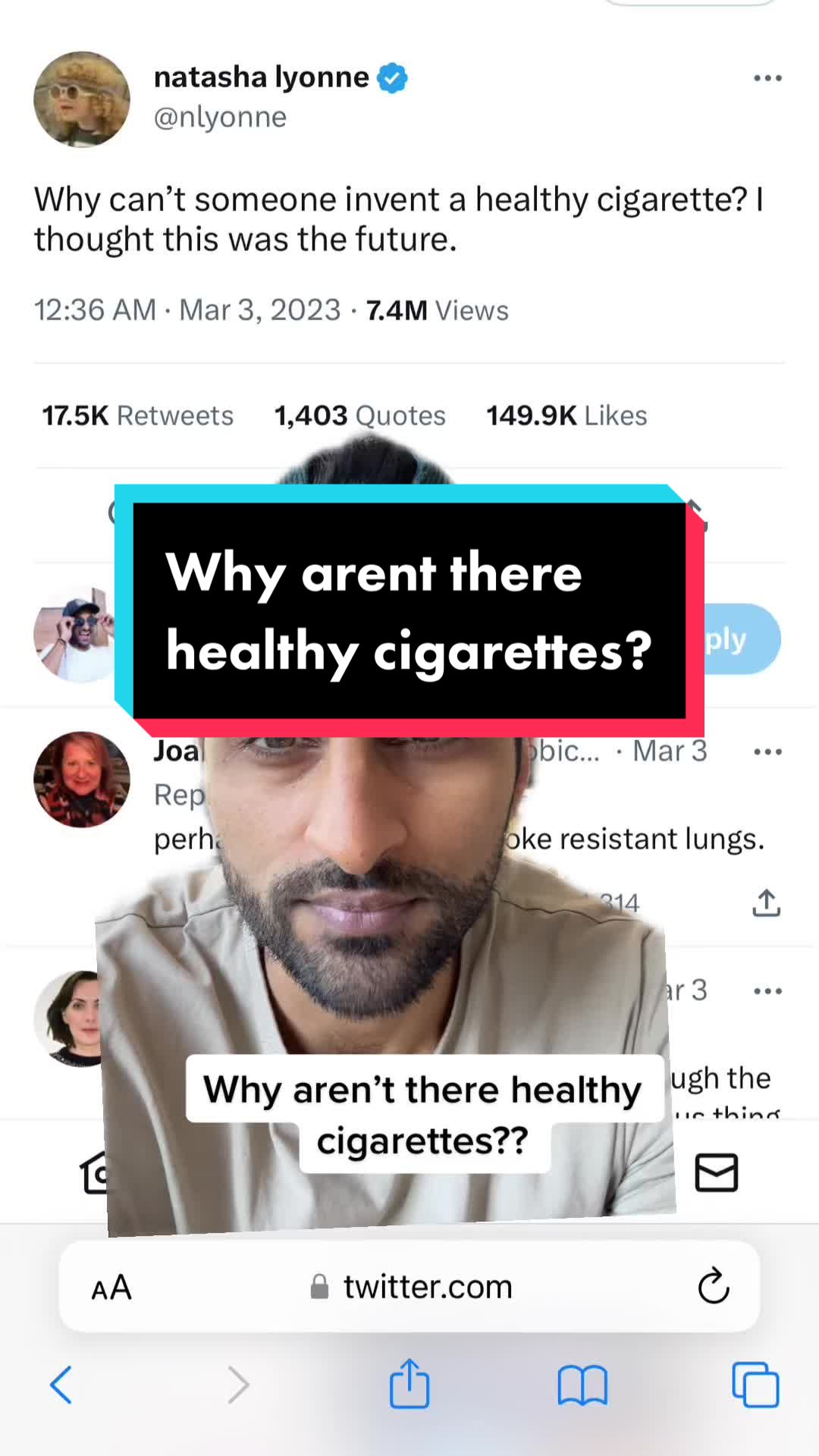
Task: Open Natasha Lyonne's profile picture
Action: click(82, 99)
